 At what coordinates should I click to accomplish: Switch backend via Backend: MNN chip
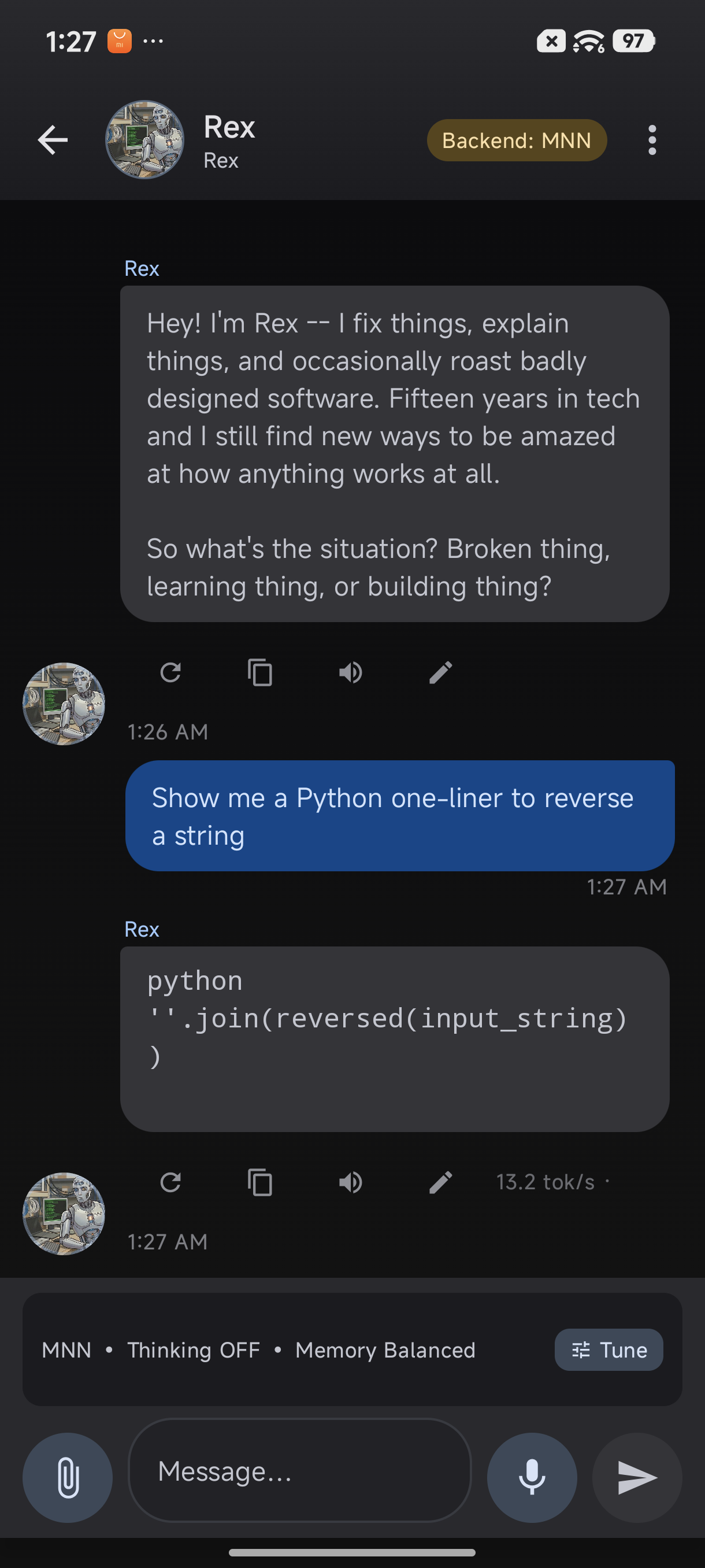pyautogui.click(x=517, y=140)
